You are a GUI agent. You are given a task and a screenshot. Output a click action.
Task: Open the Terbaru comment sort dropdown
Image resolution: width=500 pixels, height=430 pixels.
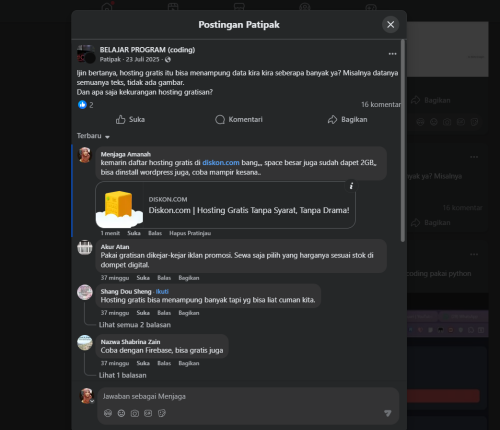coord(93,136)
